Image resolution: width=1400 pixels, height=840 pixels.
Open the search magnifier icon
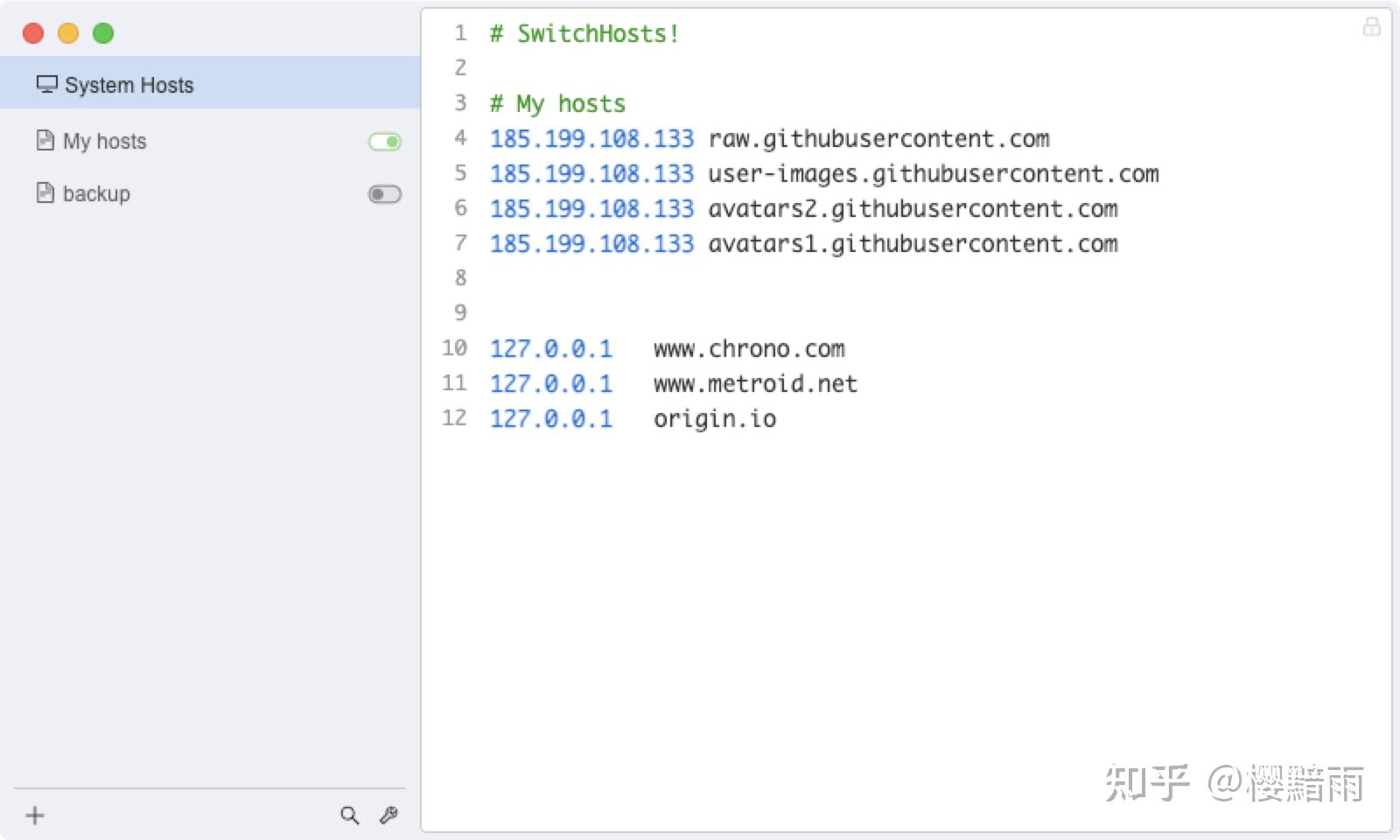tap(349, 815)
